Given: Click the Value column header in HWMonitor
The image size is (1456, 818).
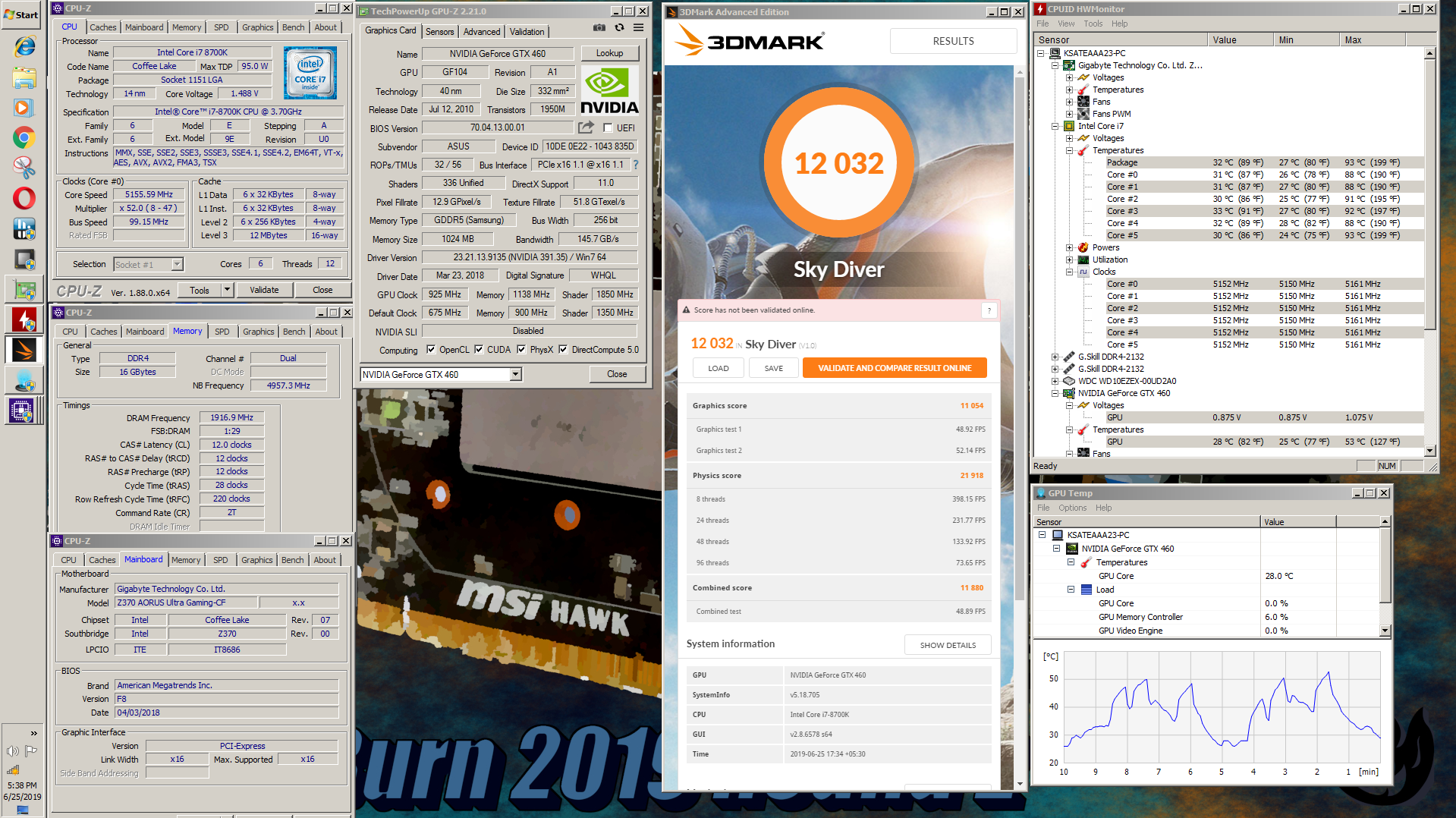Looking at the screenshot, I should click(1241, 40).
